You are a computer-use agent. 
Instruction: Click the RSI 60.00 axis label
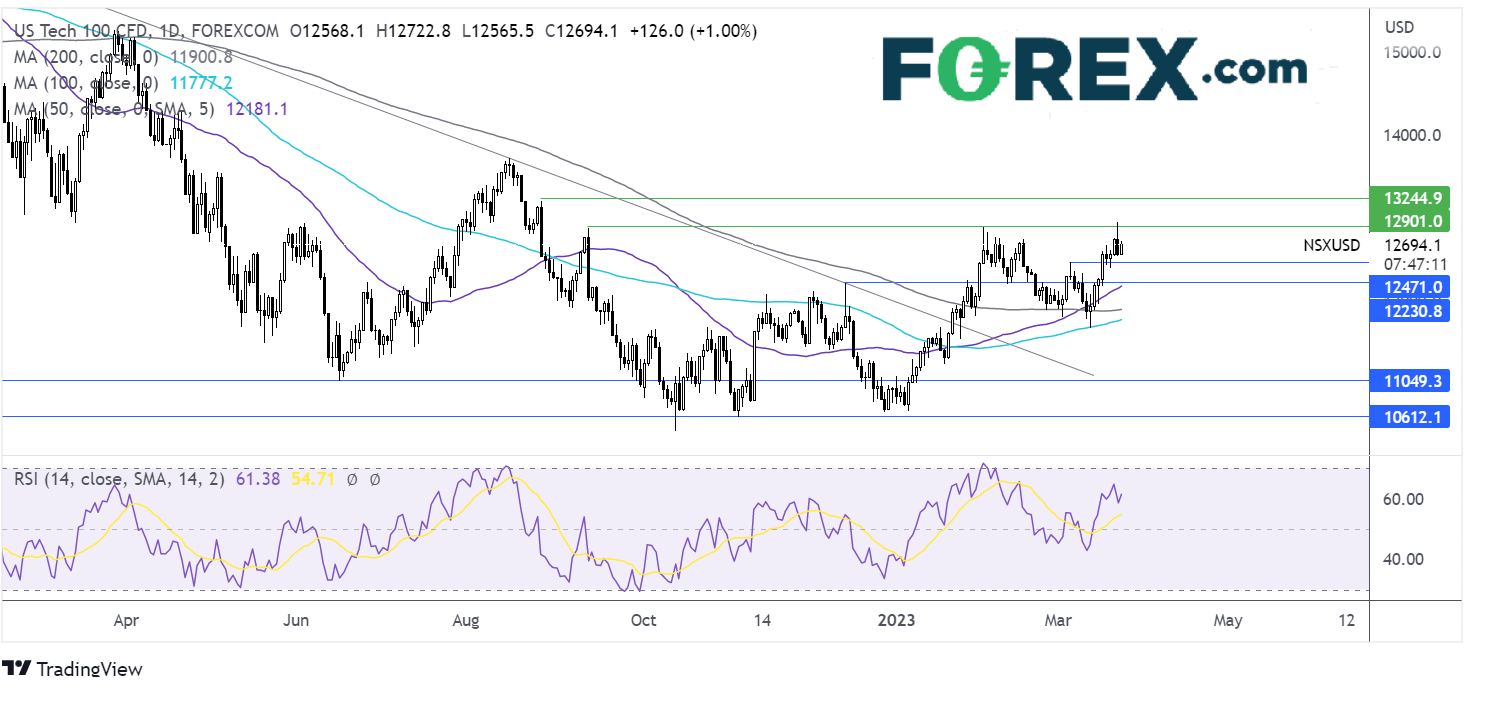click(x=1403, y=499)
